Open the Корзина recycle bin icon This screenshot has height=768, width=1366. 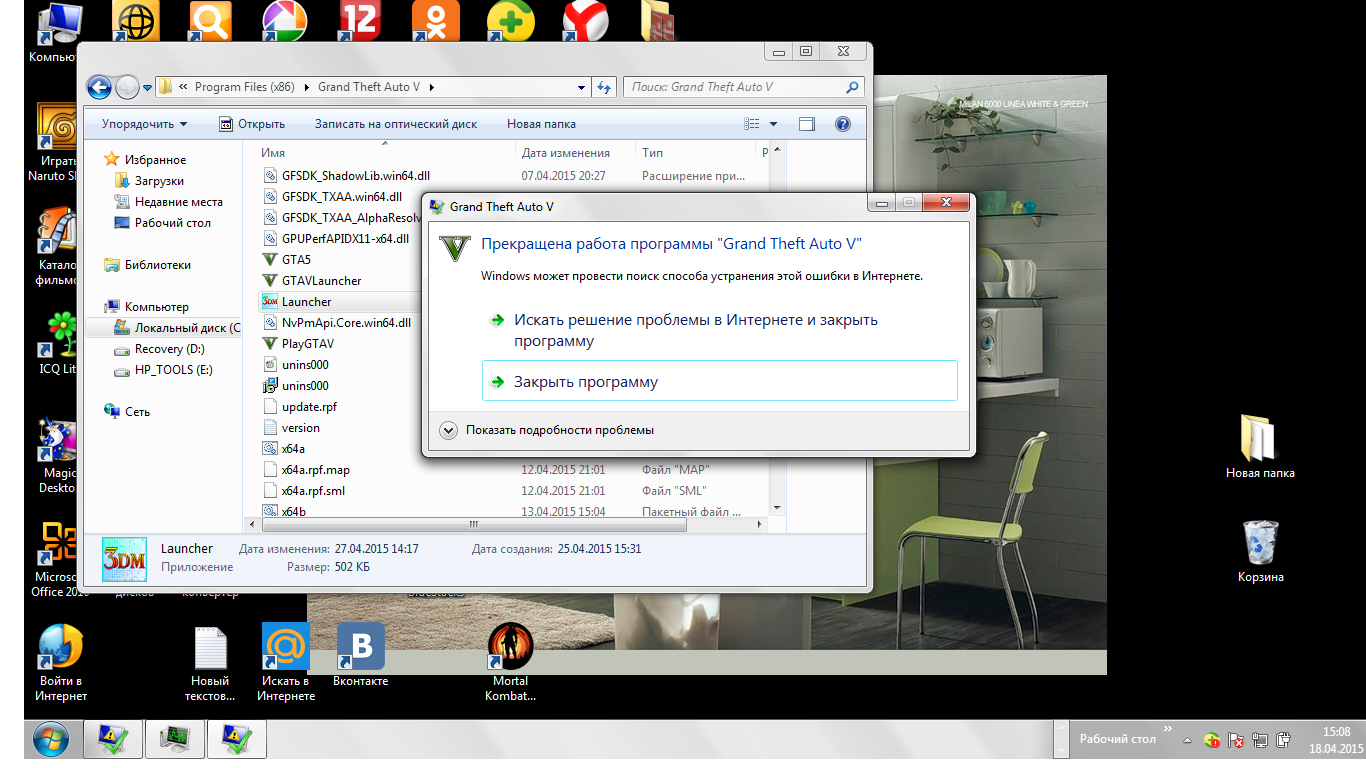(x=1260, y=551)
